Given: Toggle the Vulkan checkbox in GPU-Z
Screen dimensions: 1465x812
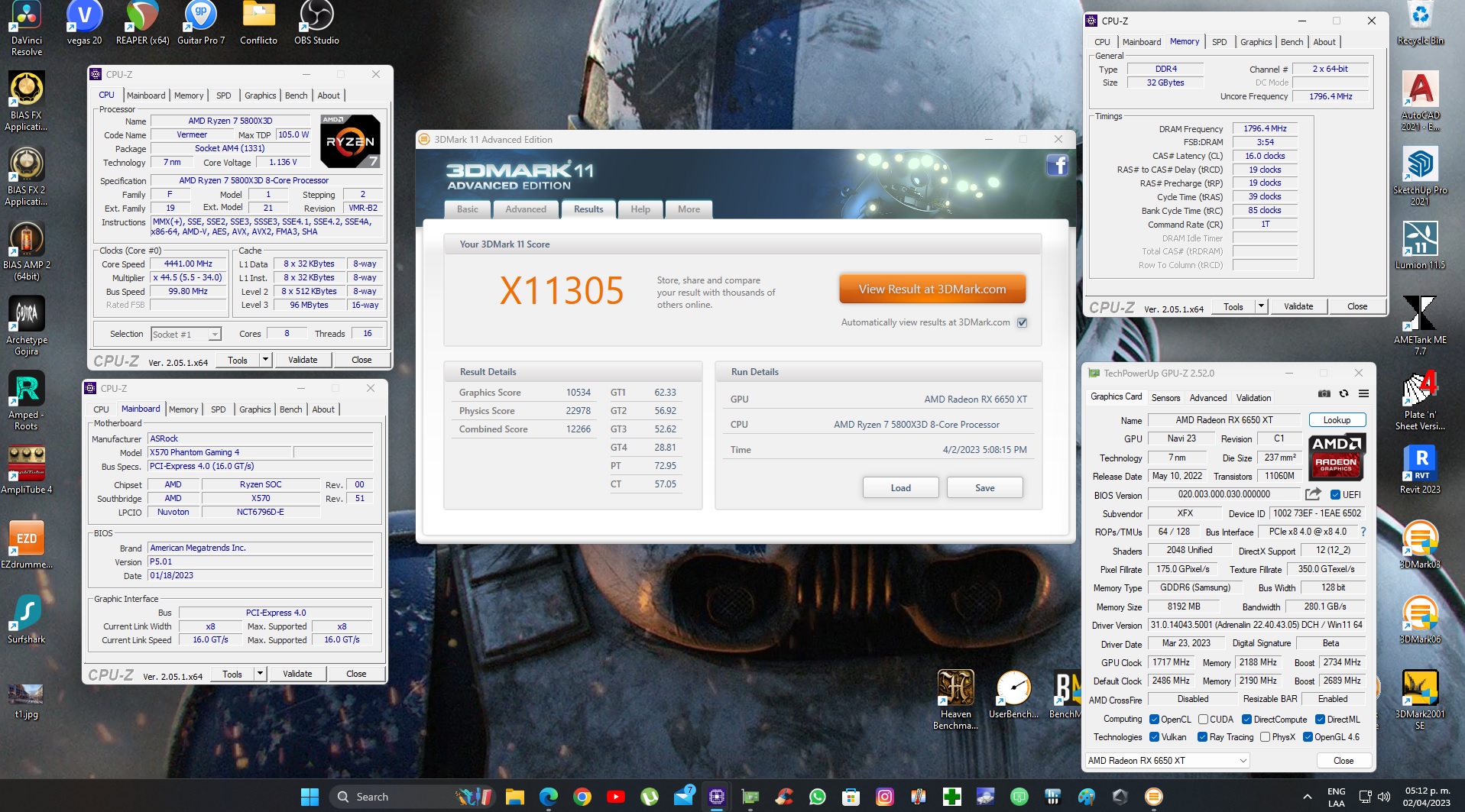Looking at the screenshot, I should [x=1154, y=737].
